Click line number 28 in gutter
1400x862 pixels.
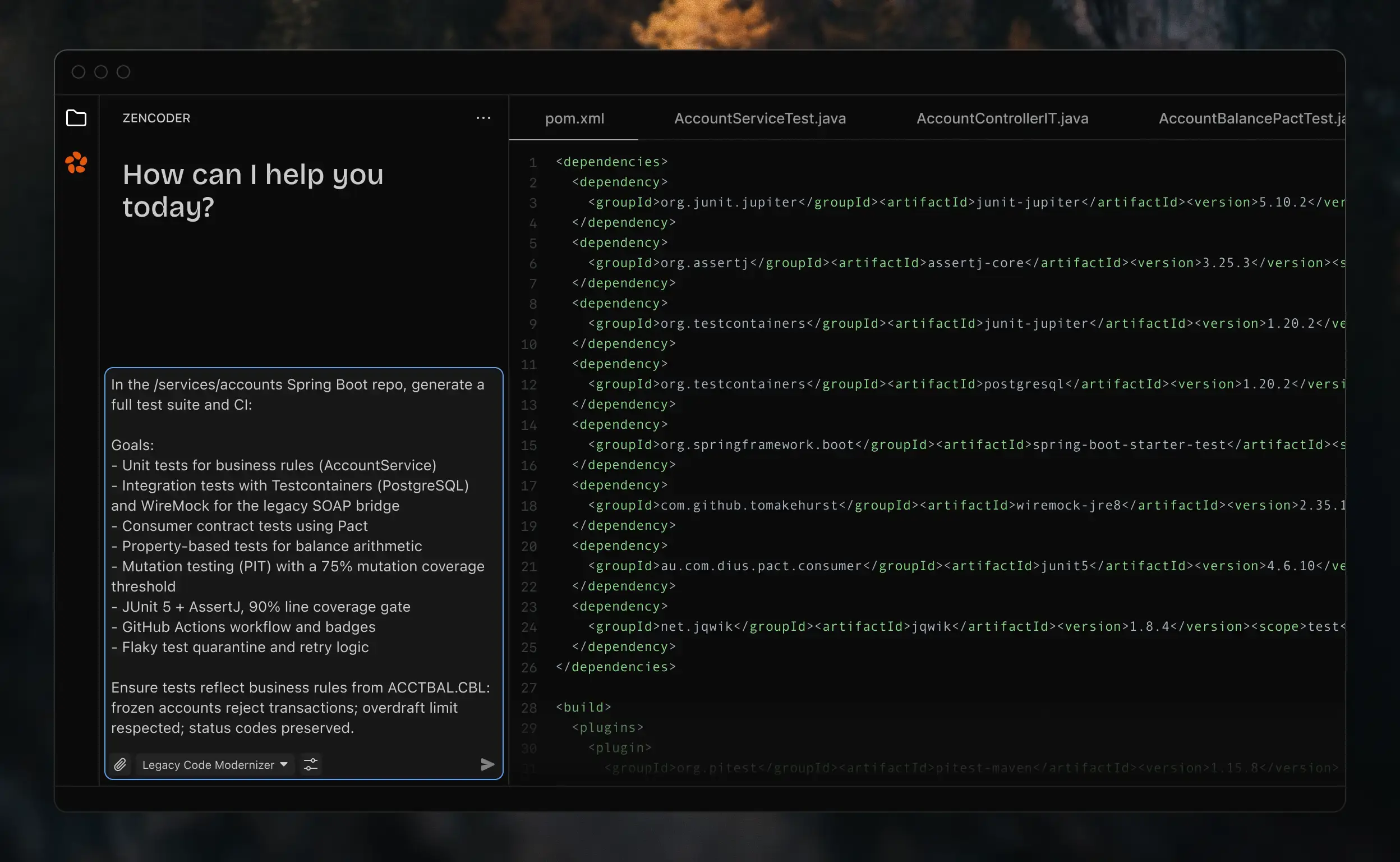click(x=529, y=708)
